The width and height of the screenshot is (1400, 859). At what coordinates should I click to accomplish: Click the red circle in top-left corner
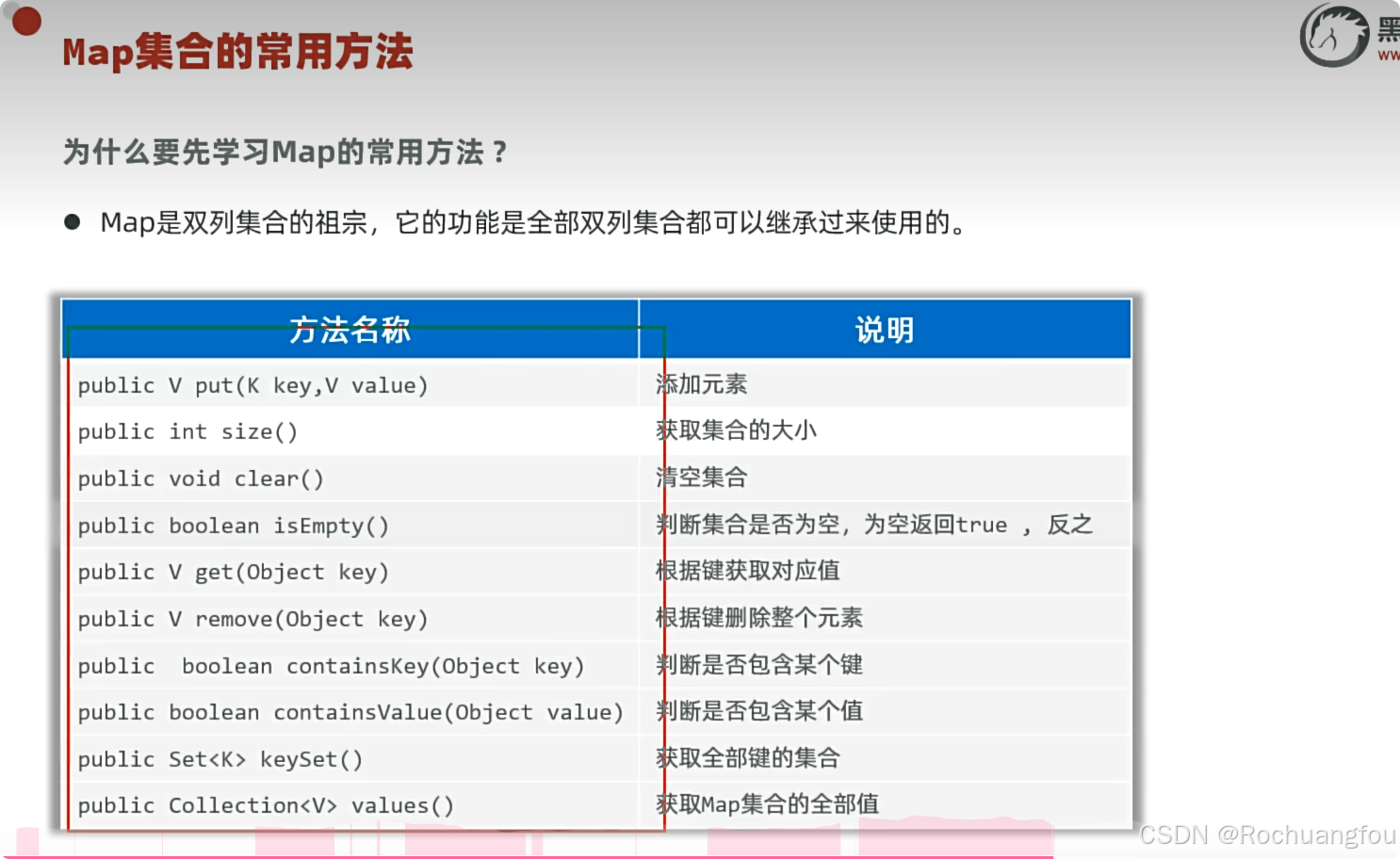(25, 20)
